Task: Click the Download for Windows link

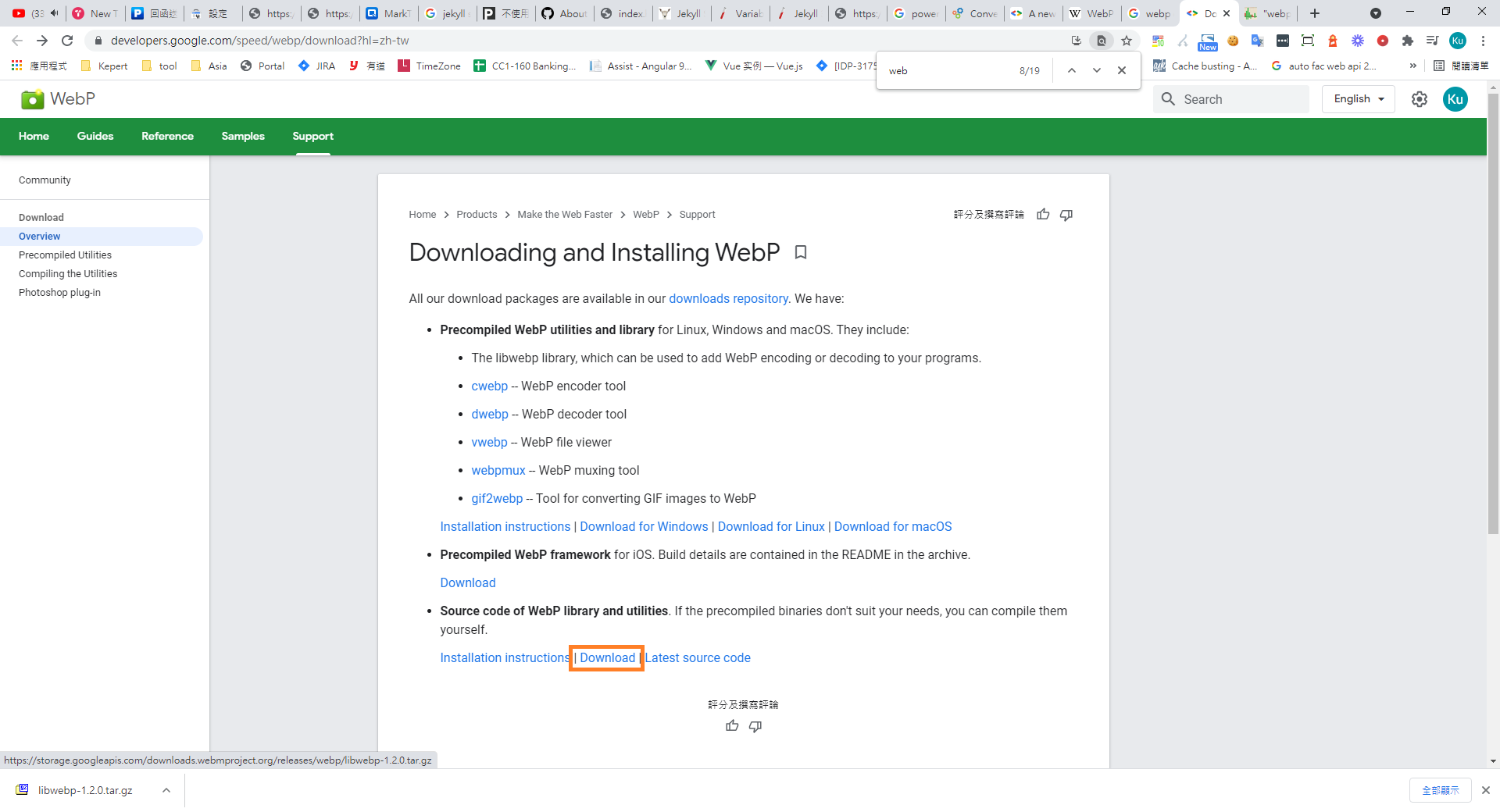Action: (x=644, y=526)
